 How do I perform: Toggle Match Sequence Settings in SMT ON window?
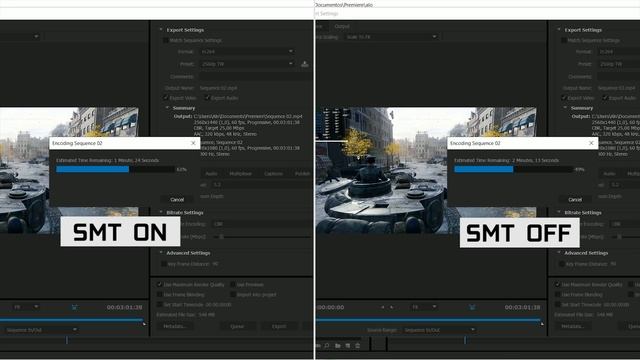pos(165,40)
